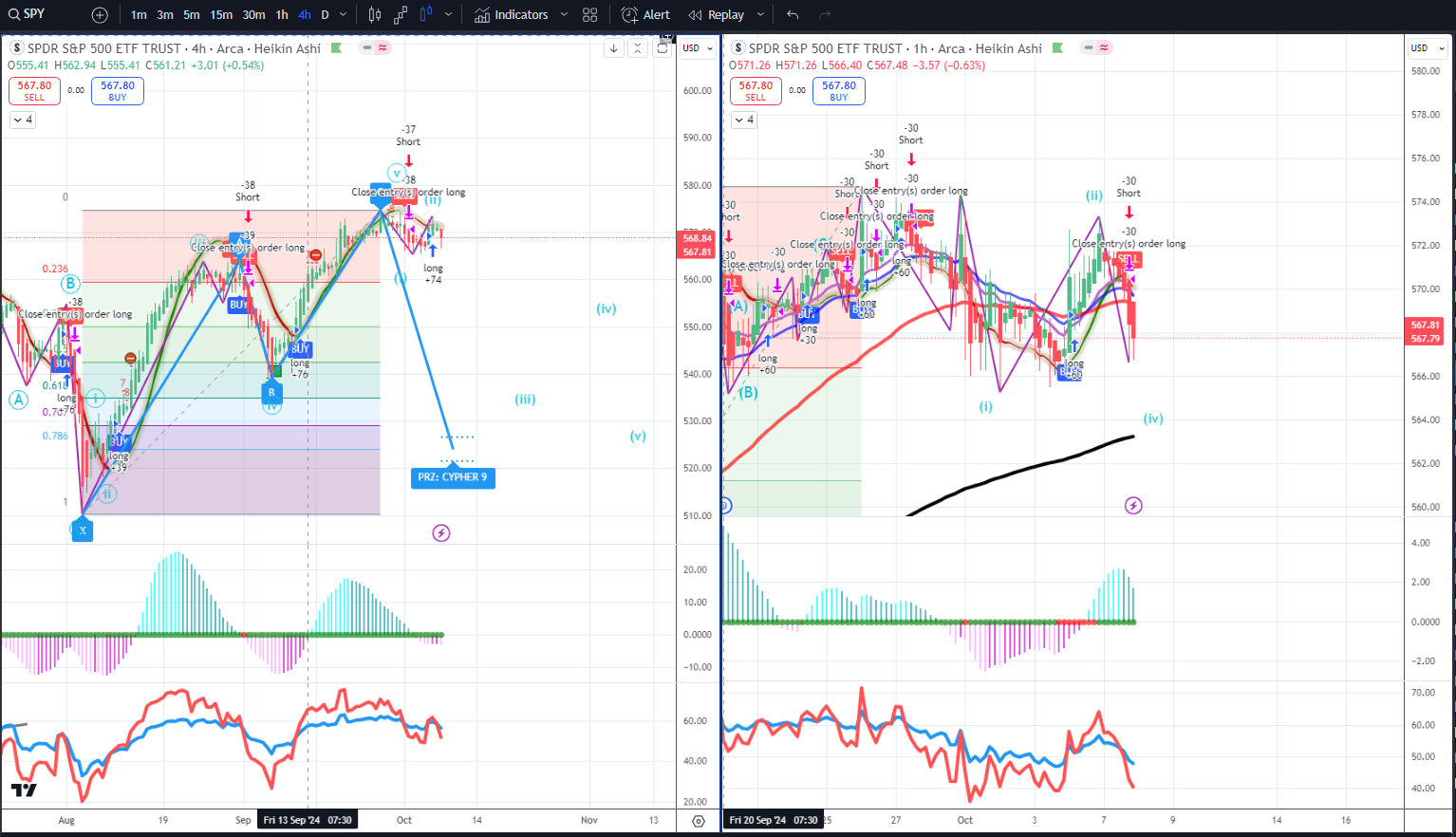
Task: Click the undo arrow
Action: point(793,14)
